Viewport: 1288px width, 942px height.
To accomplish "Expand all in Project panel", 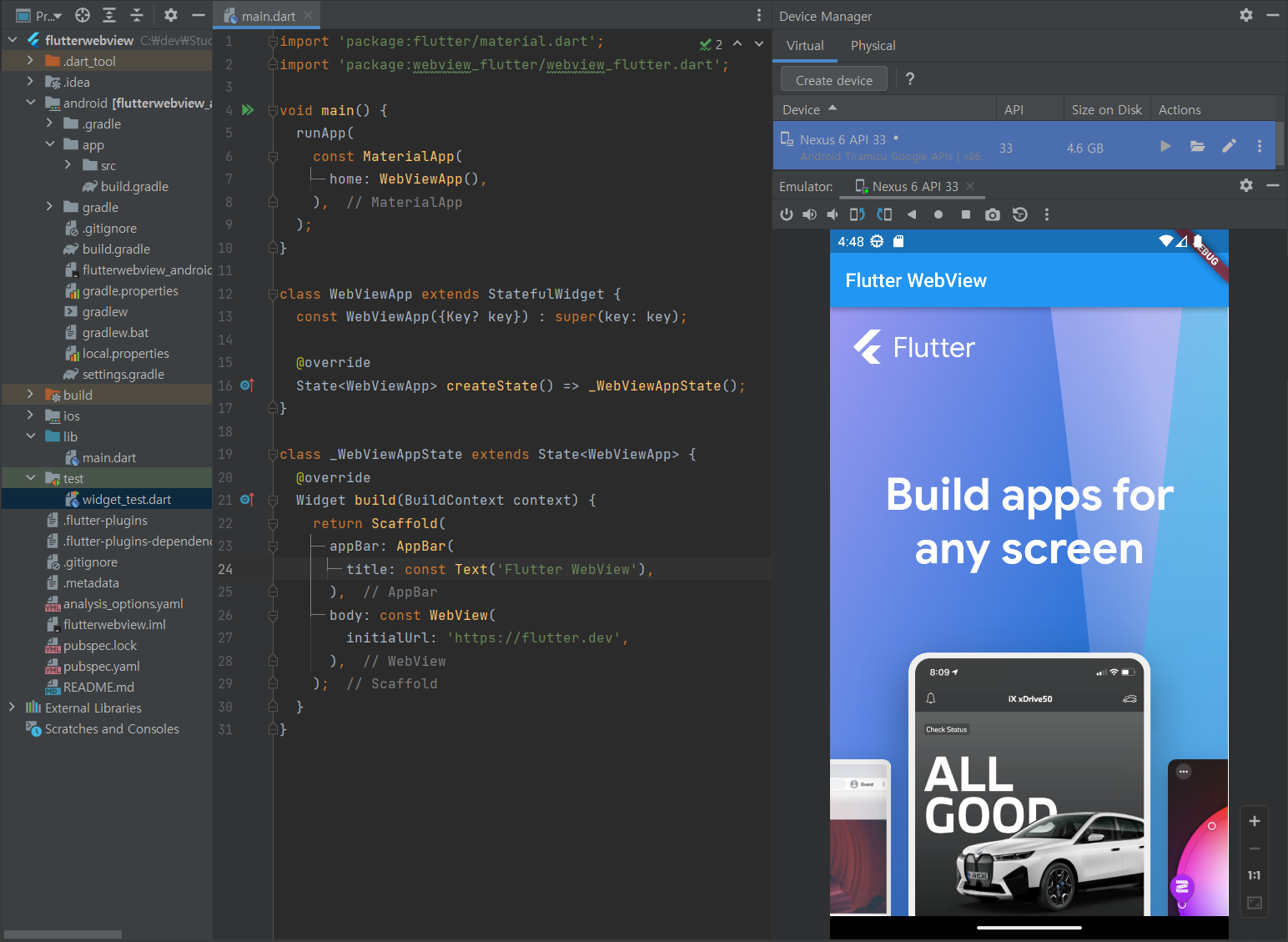I will (109, 15).
